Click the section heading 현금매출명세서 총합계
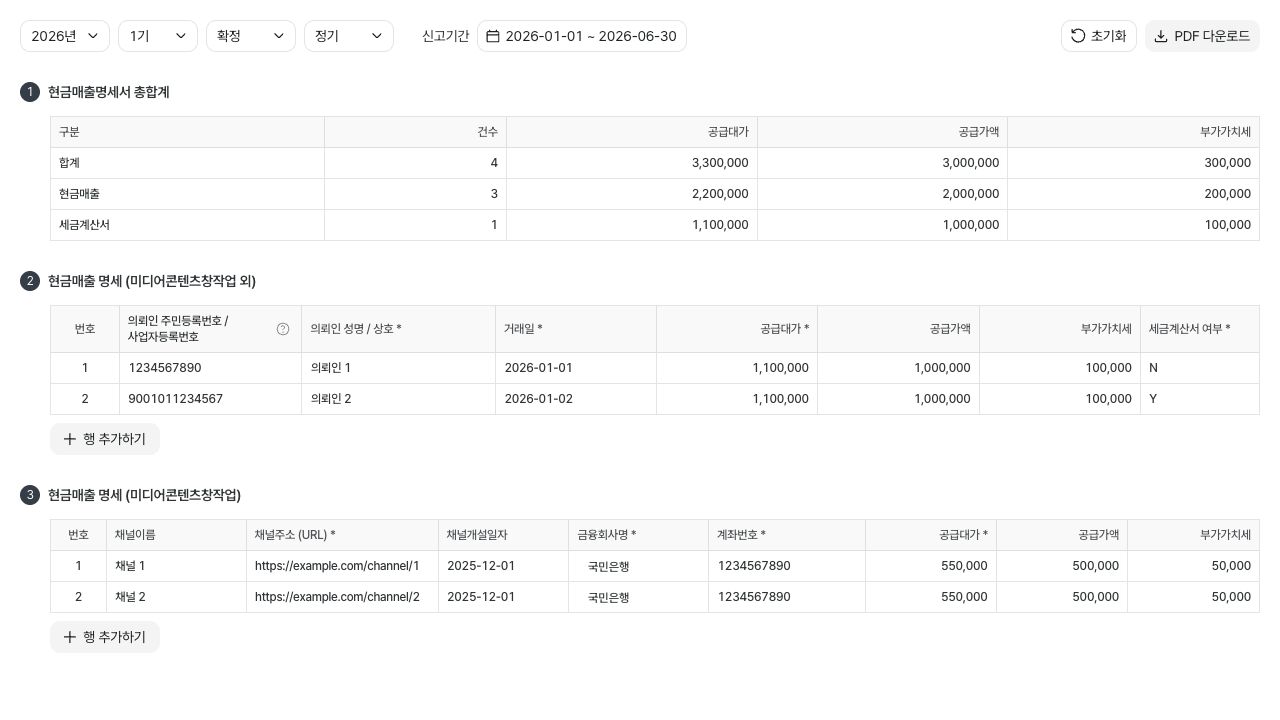This screenshot has height=720, width=1280. pos(108,92)
